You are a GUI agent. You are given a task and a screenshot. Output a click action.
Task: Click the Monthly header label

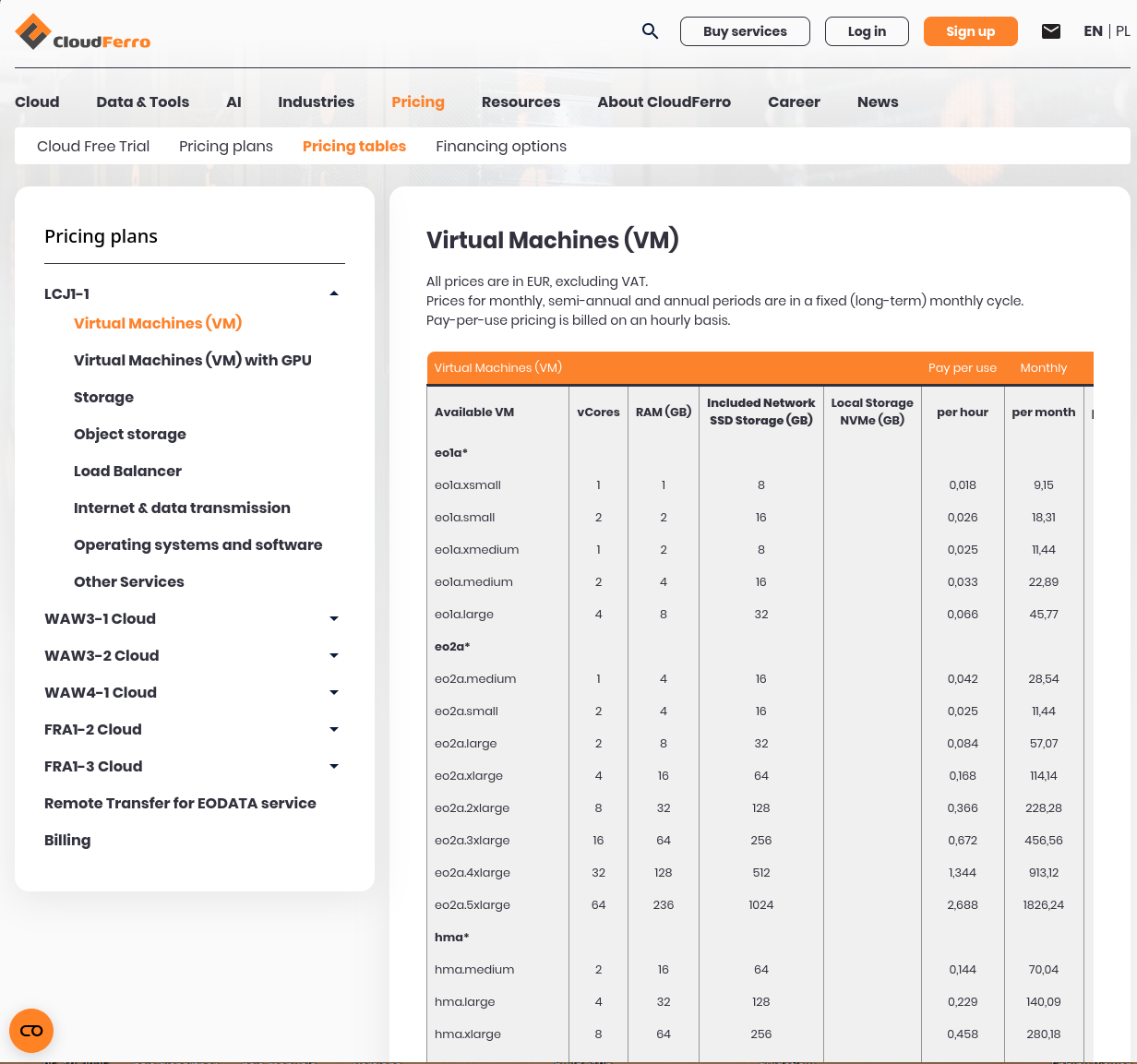coord(1044,368)
